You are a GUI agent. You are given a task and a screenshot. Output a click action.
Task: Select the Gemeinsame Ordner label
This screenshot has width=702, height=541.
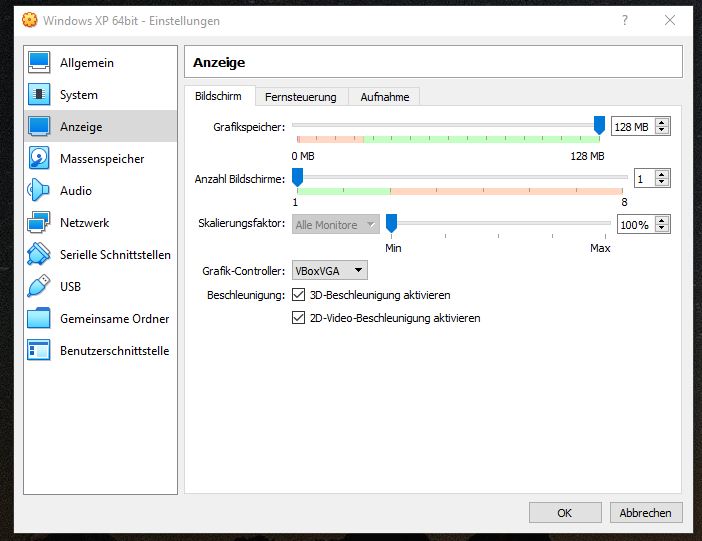115,319
